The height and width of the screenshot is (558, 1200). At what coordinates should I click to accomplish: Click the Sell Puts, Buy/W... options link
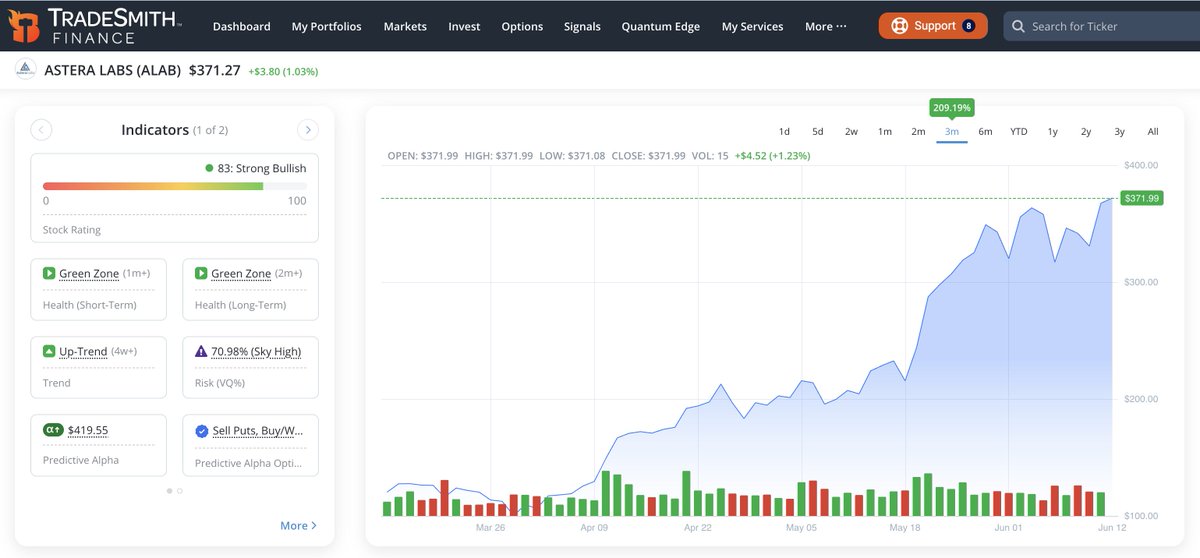pos(258,430)
